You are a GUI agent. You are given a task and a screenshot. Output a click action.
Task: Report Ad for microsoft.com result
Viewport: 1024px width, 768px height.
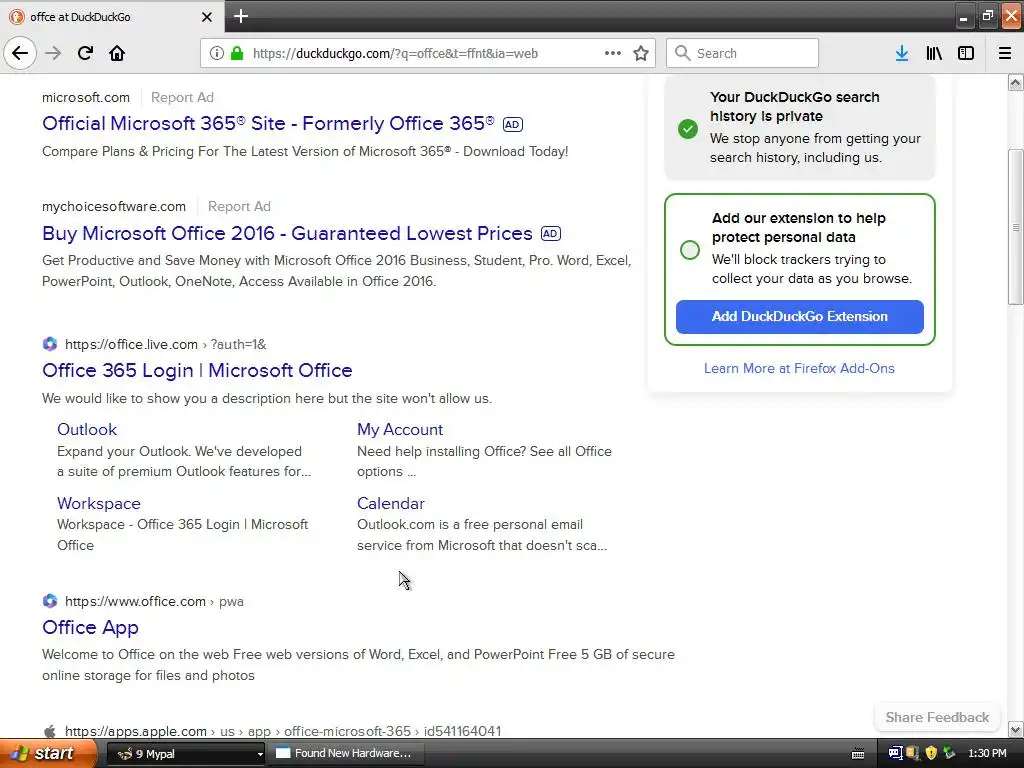click(182, 97)
